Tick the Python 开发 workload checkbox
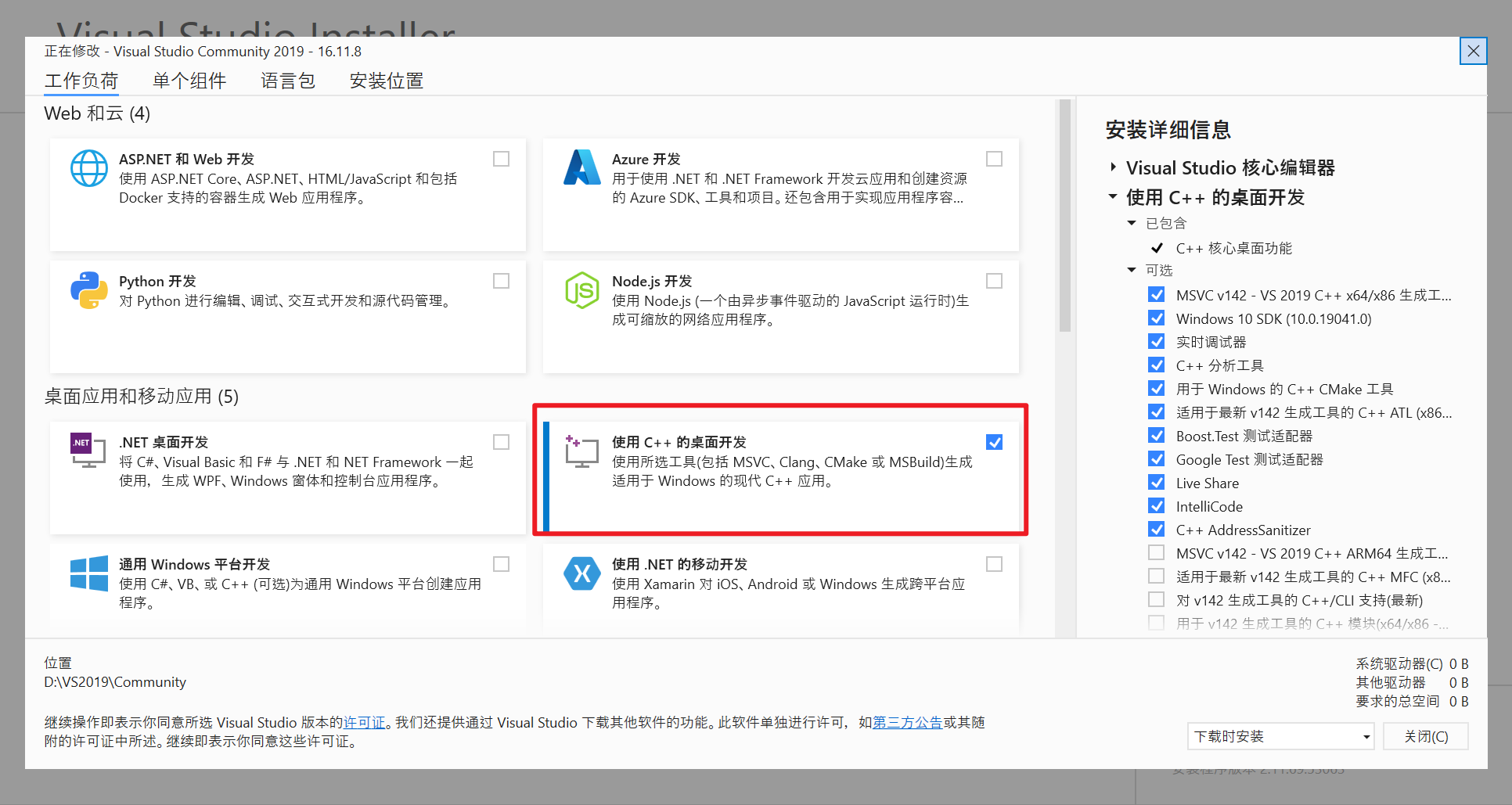Image resolution: width=1512 pixels, height=805 pixels. pos(502,281)
